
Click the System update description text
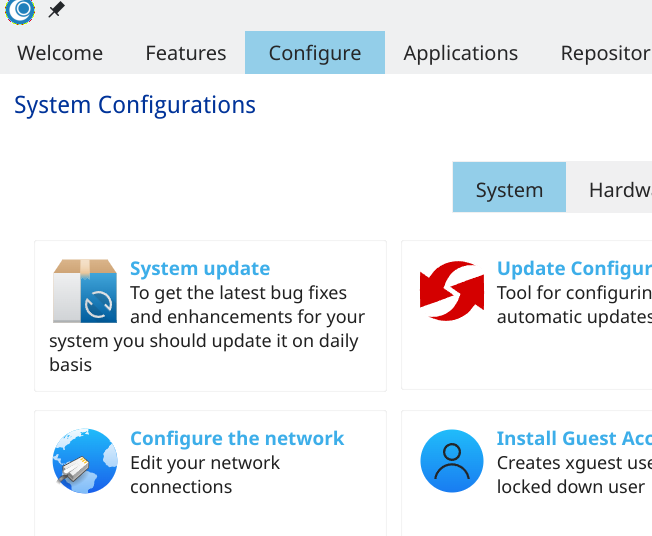tap(207, 329)
